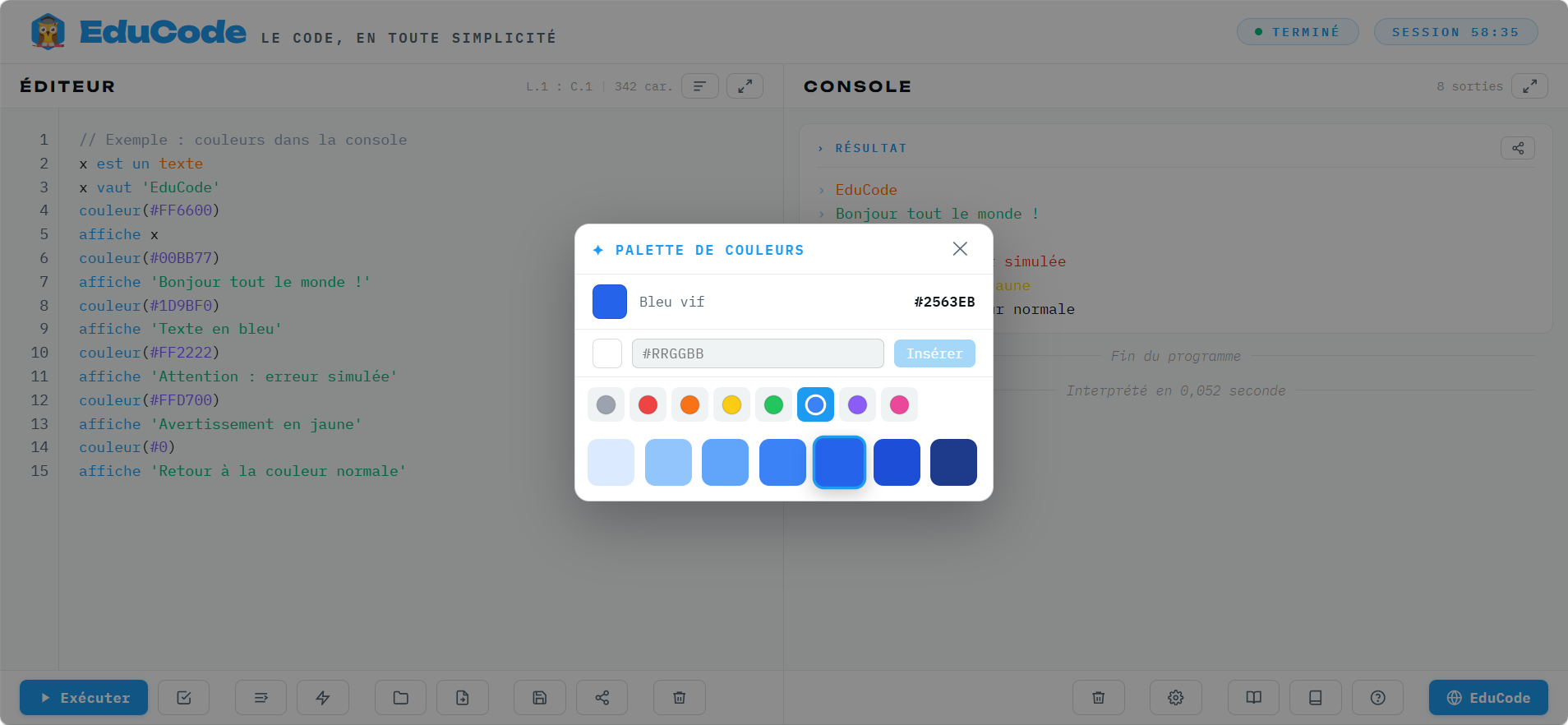Viewport: 1568px width, 725px height.
Task: Select the yellow hue dot
Action: point(731,404)
